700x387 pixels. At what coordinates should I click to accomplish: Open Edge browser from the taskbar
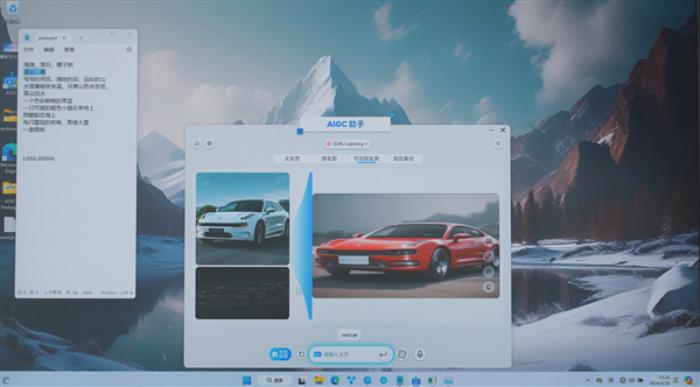[x=335, y=380]
